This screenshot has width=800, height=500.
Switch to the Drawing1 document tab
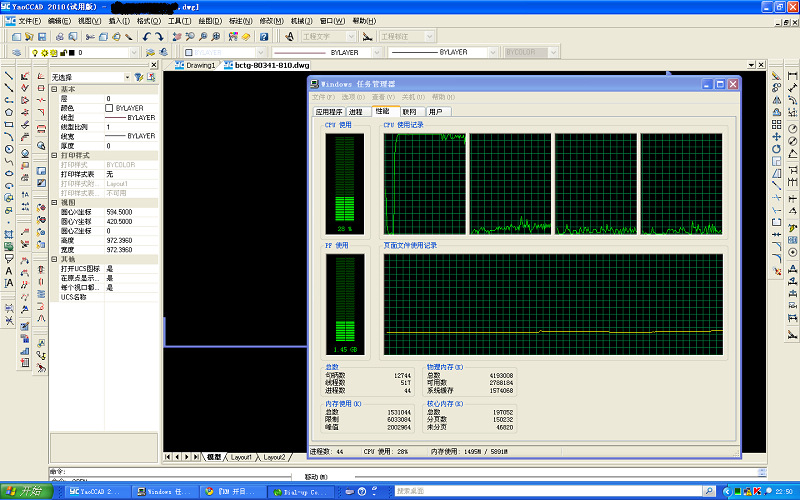[x=196, y=65]
